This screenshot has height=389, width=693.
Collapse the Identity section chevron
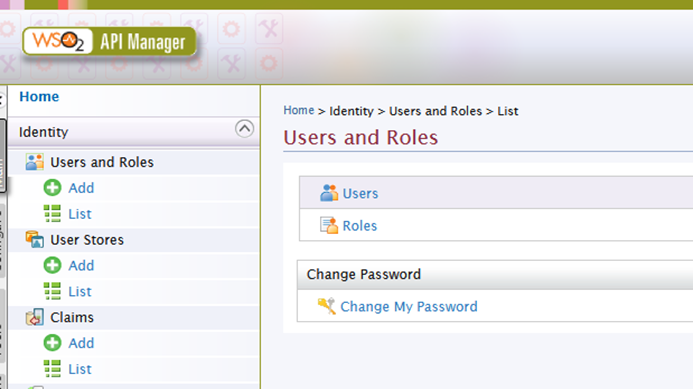[244, 129]
